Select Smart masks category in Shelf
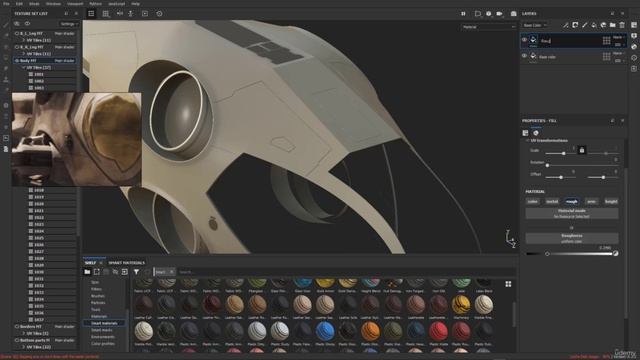Screen dimensions: 640x360 point(102,330)
